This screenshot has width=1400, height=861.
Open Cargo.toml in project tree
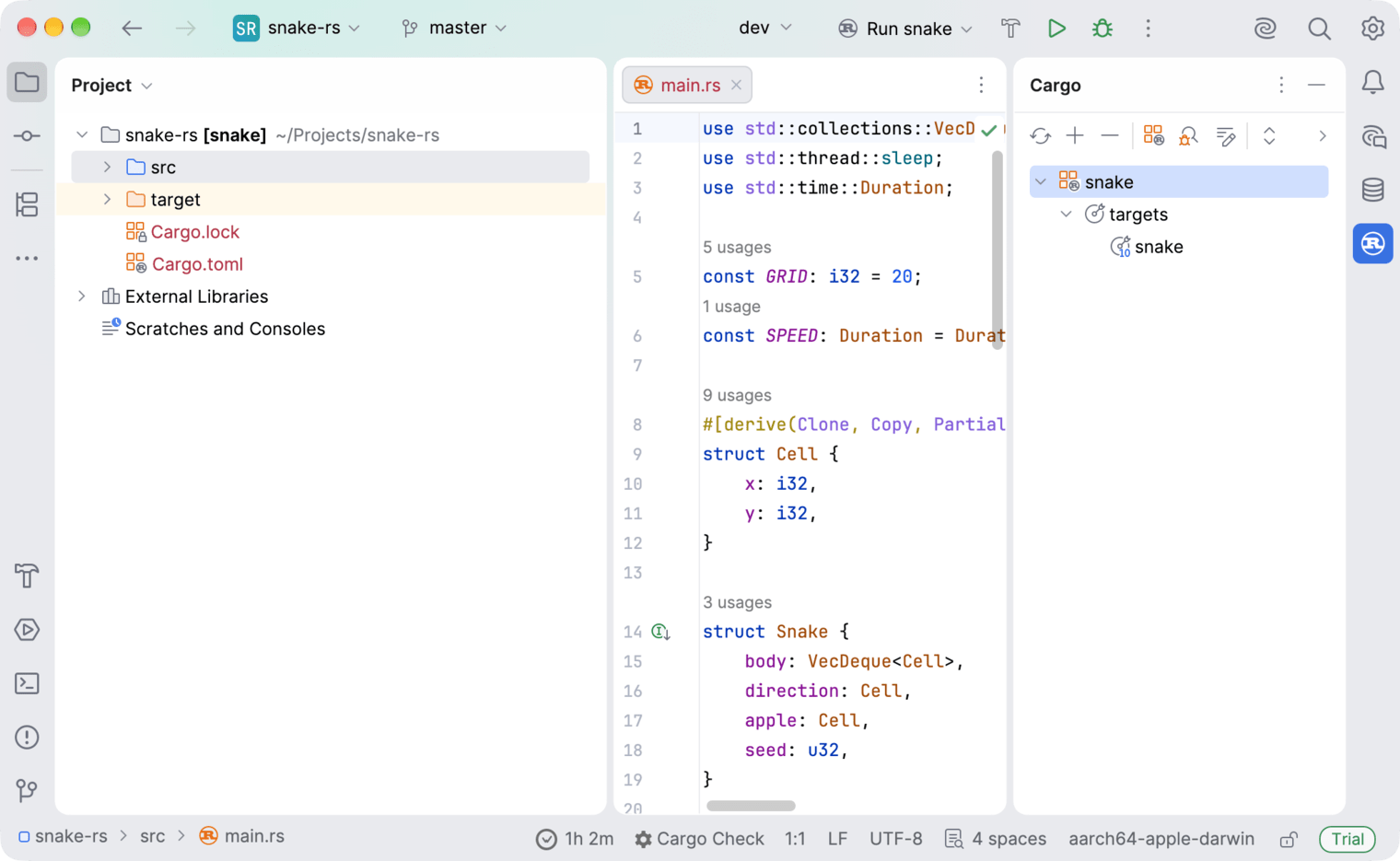tap(197, 264)
